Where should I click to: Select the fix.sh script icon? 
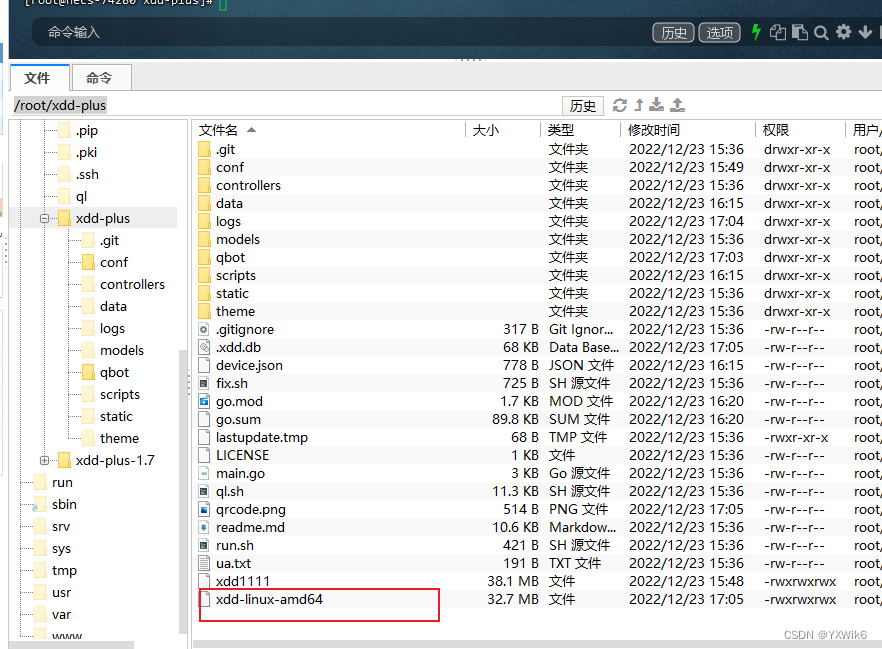click(204, 384)
